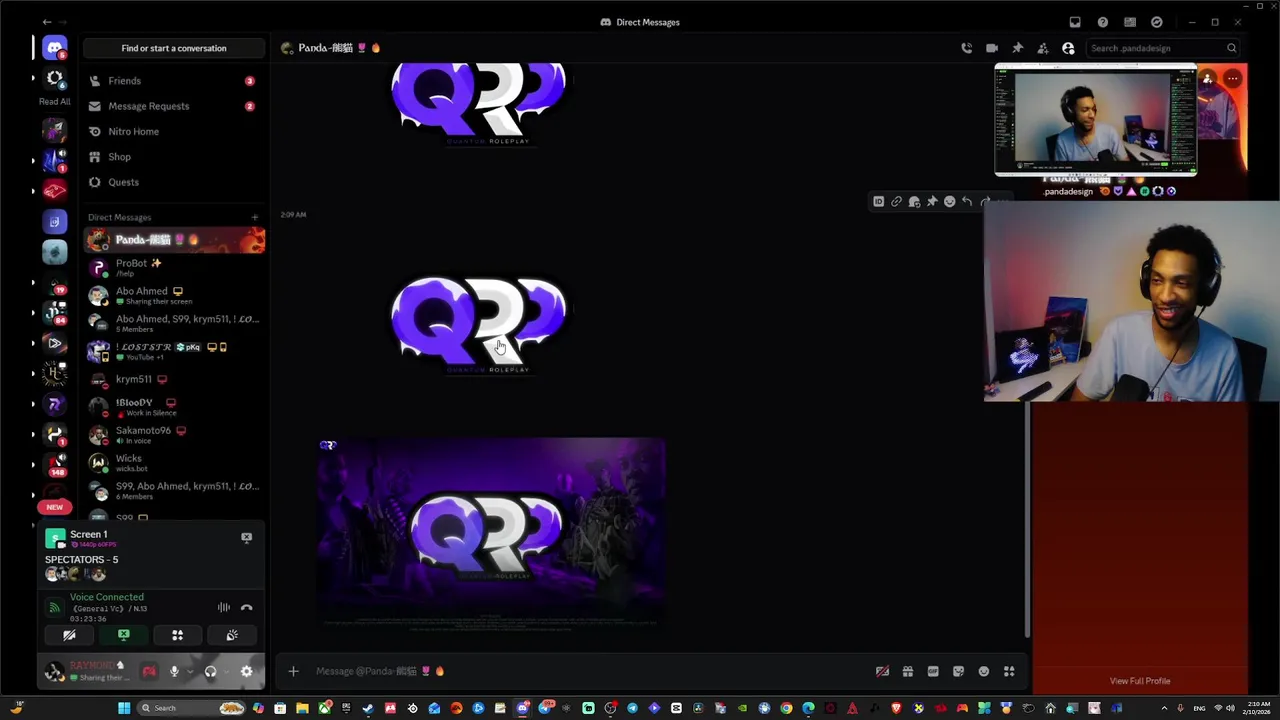1280x720 pixels.
Task: Open more options in profile panel
Action: [1233, 78]
